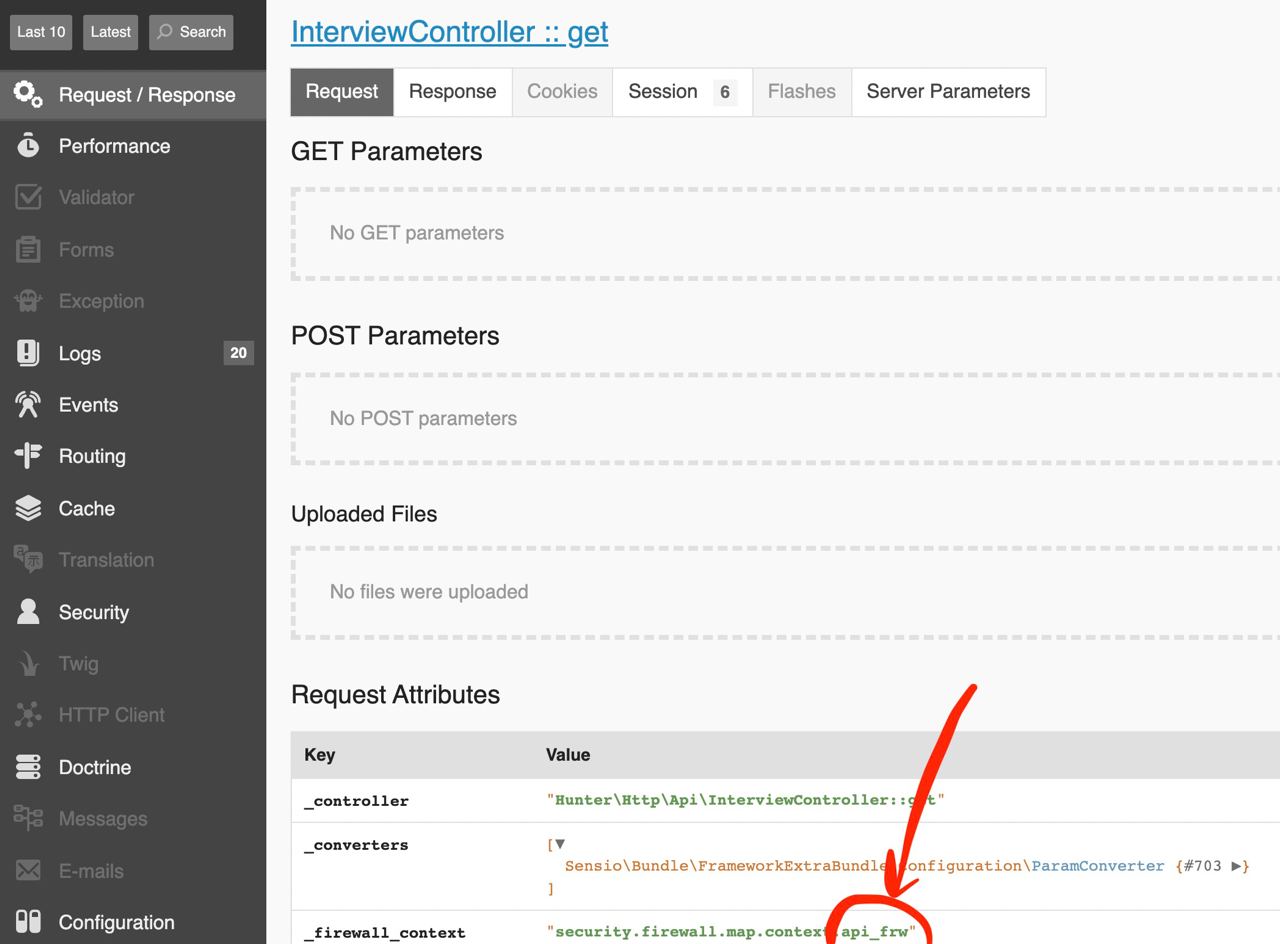Screen dimensions: 1280x944
Task: Click the HTTP Client network icon
Action: 28,715
